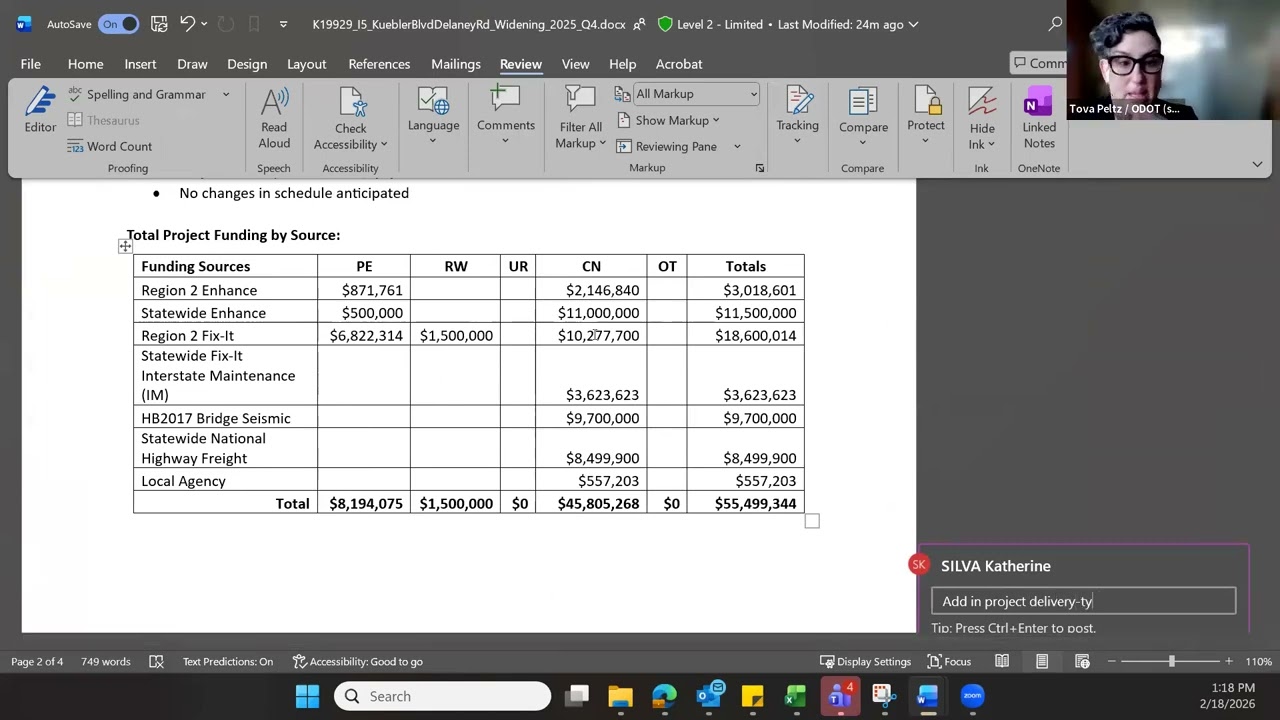Switch to the Acrobat tab
The height and width of the screenshot is (720, 1280).
(679, 64)
